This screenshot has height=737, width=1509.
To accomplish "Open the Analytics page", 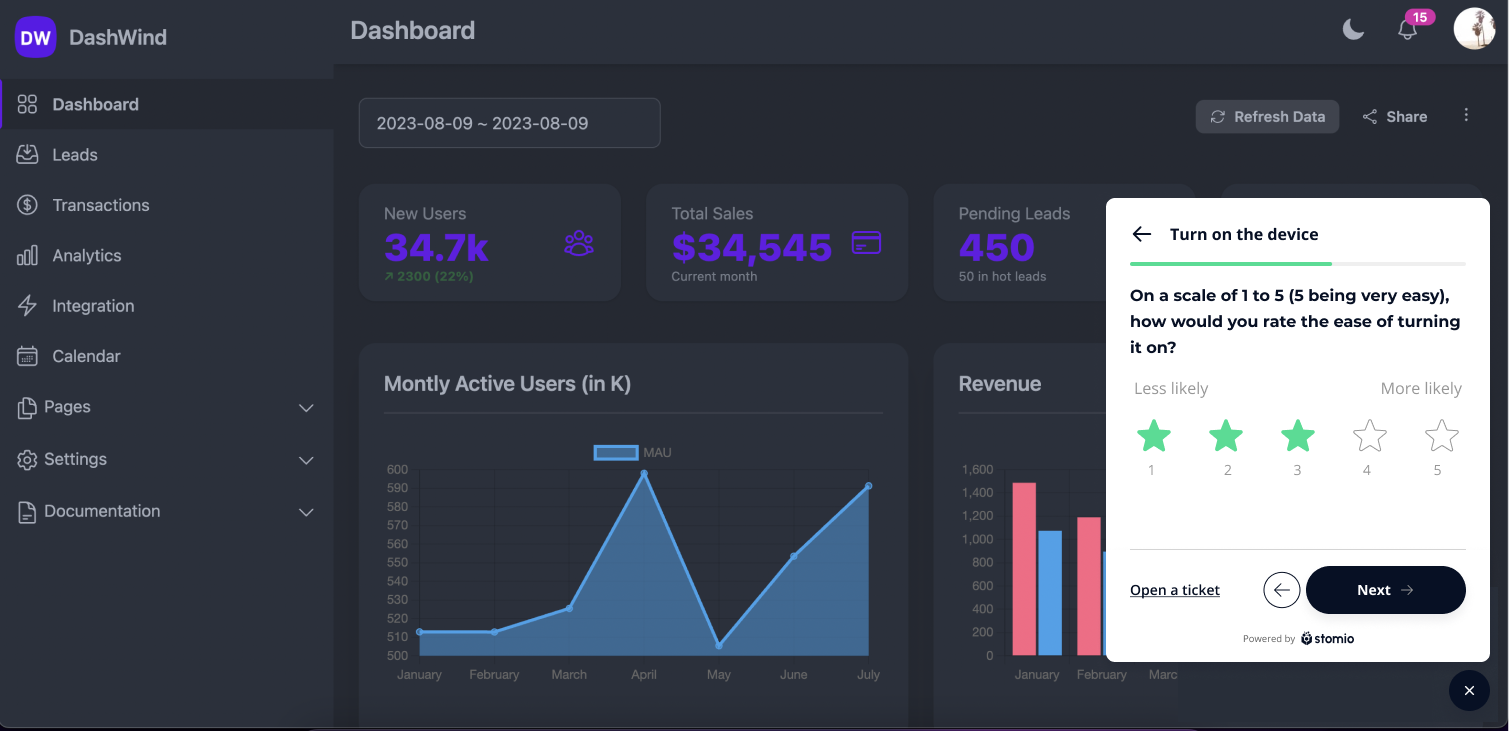I will (x=86, y=255).
